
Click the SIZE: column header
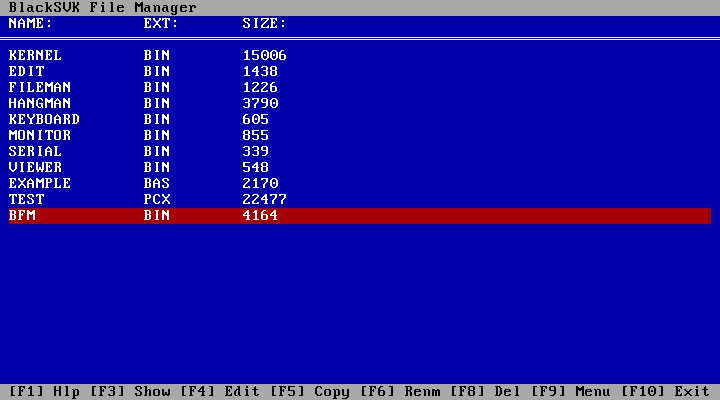[264, 23]
